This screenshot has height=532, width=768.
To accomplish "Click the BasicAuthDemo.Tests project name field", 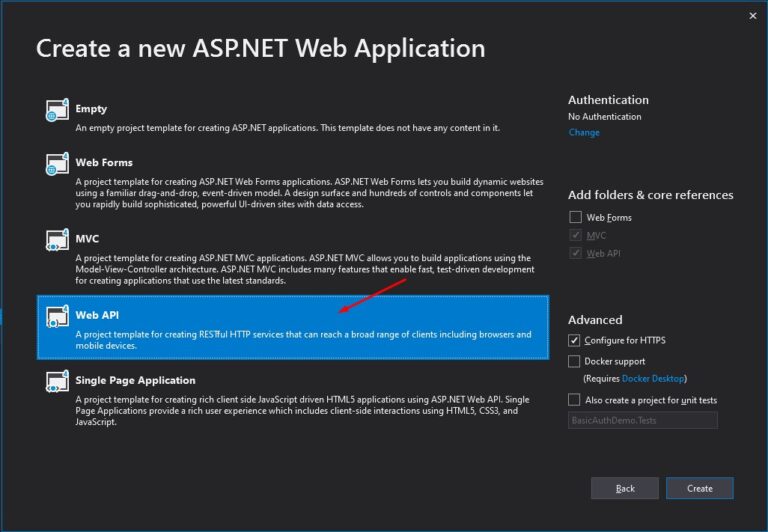I will [x=643, y=420].
